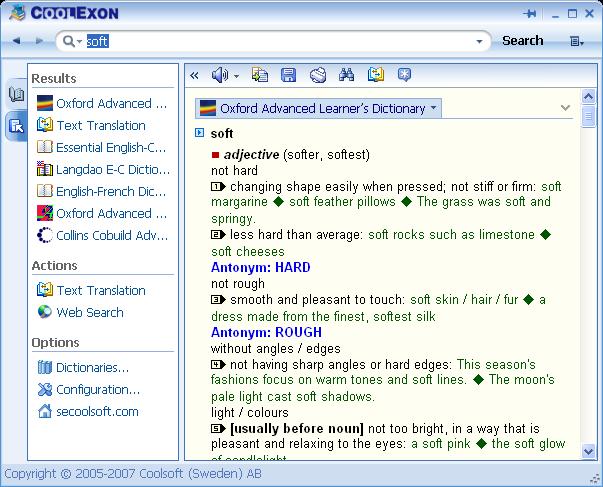
Task: Click 'Web Search' under Actions
Action: click(81, 312)
